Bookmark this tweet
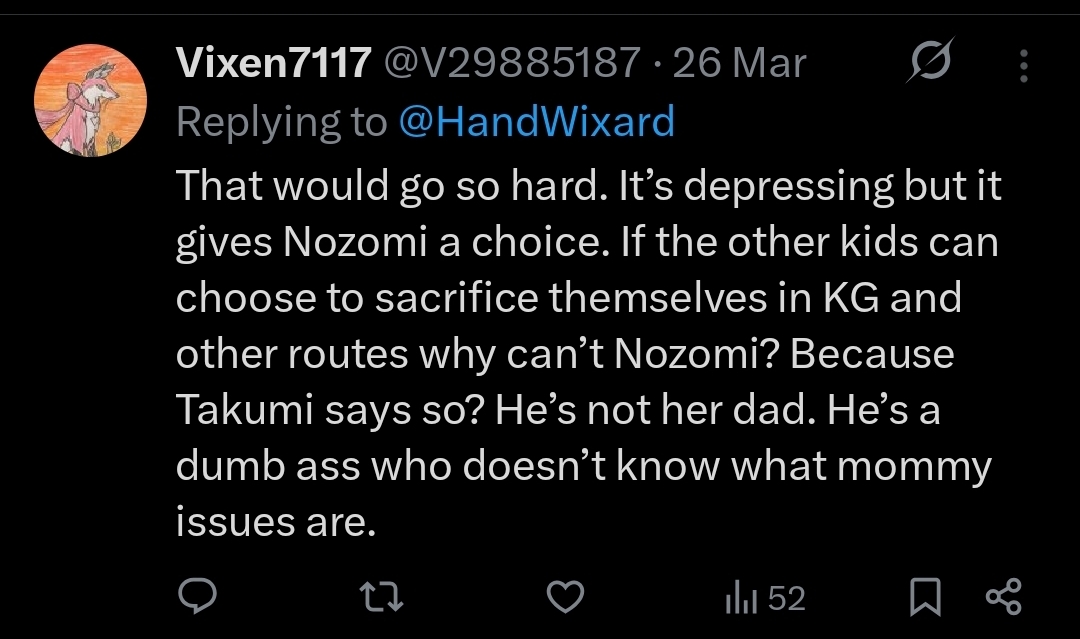 [x=925, y=596]
